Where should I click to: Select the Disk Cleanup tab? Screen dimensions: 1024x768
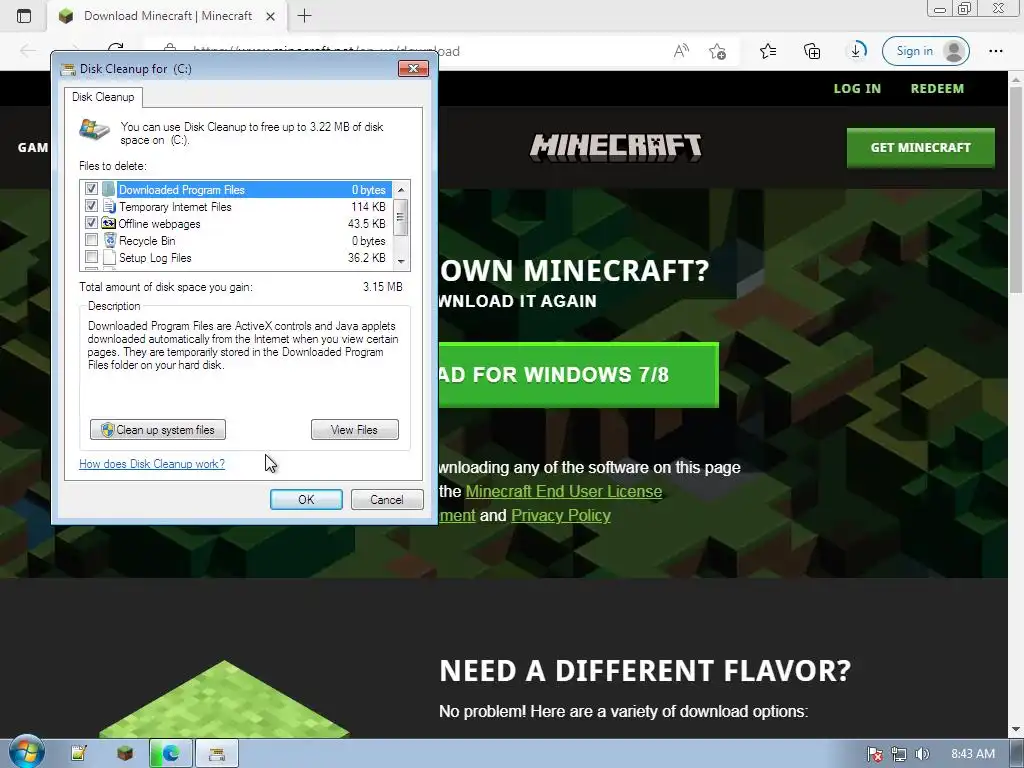[x=103, y=97]
